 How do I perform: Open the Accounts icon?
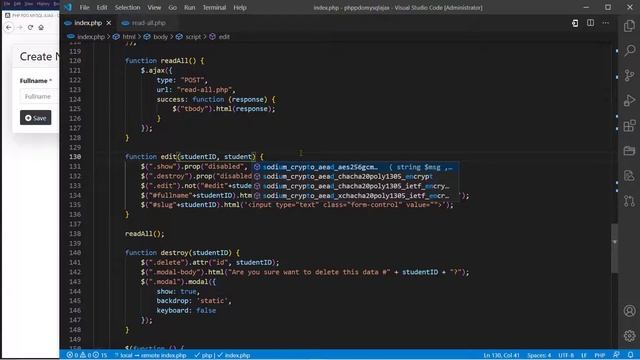(x=629, y=311)
